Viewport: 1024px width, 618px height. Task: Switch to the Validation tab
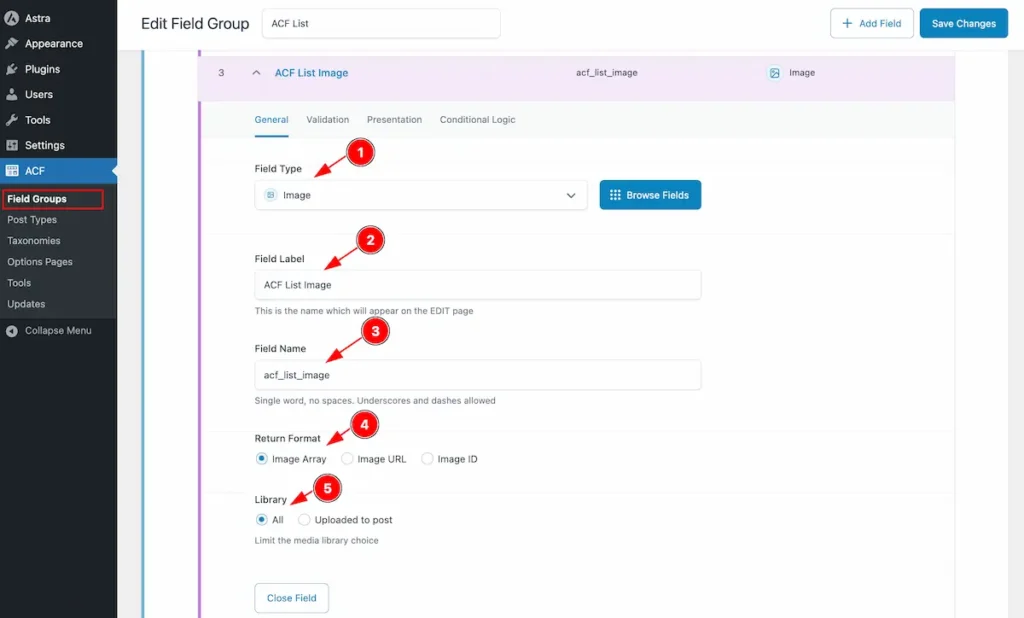pos(327,120)
